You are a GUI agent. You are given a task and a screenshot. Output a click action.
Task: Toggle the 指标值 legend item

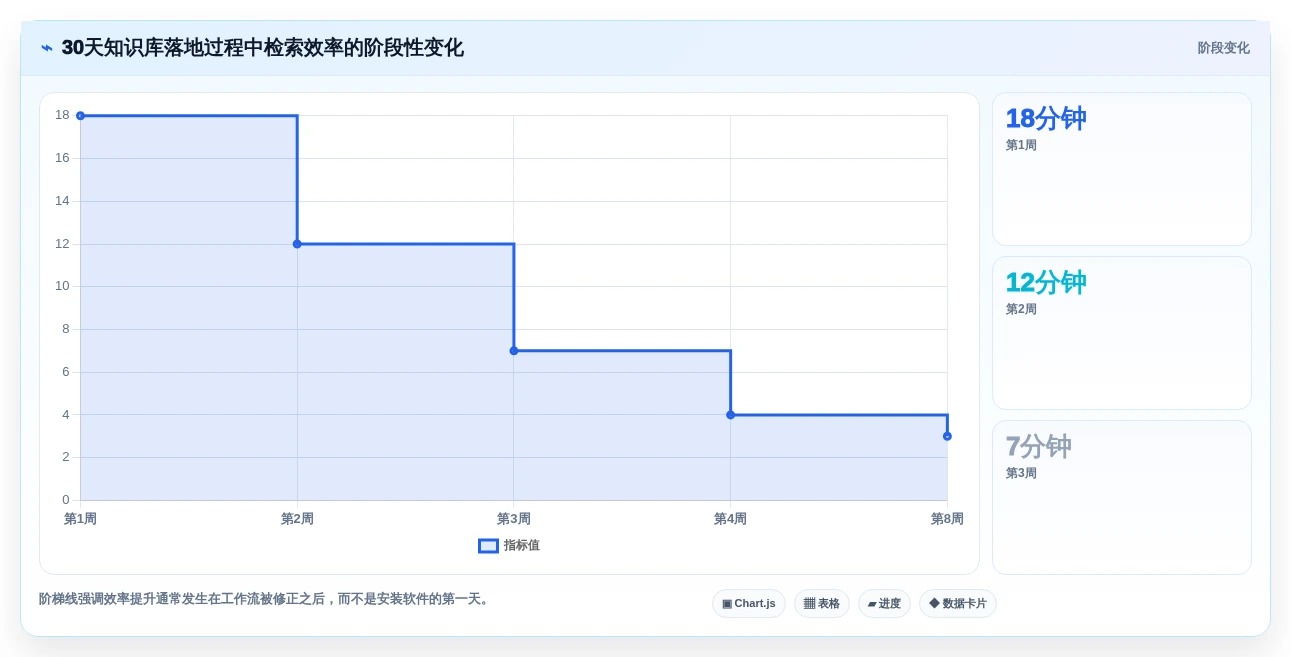pyautogui.click(x=509, y=546)
